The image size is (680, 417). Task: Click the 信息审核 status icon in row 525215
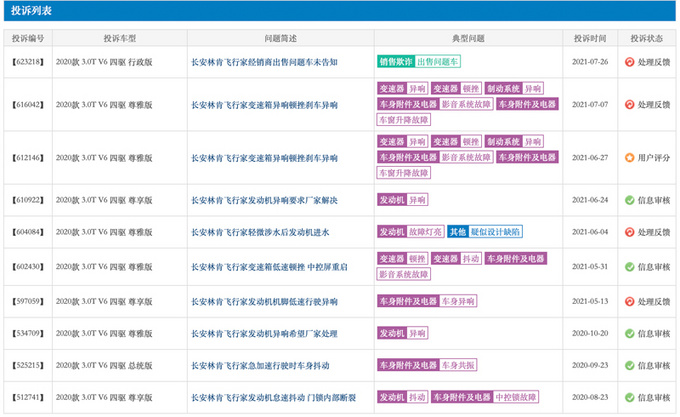point(629,365)
